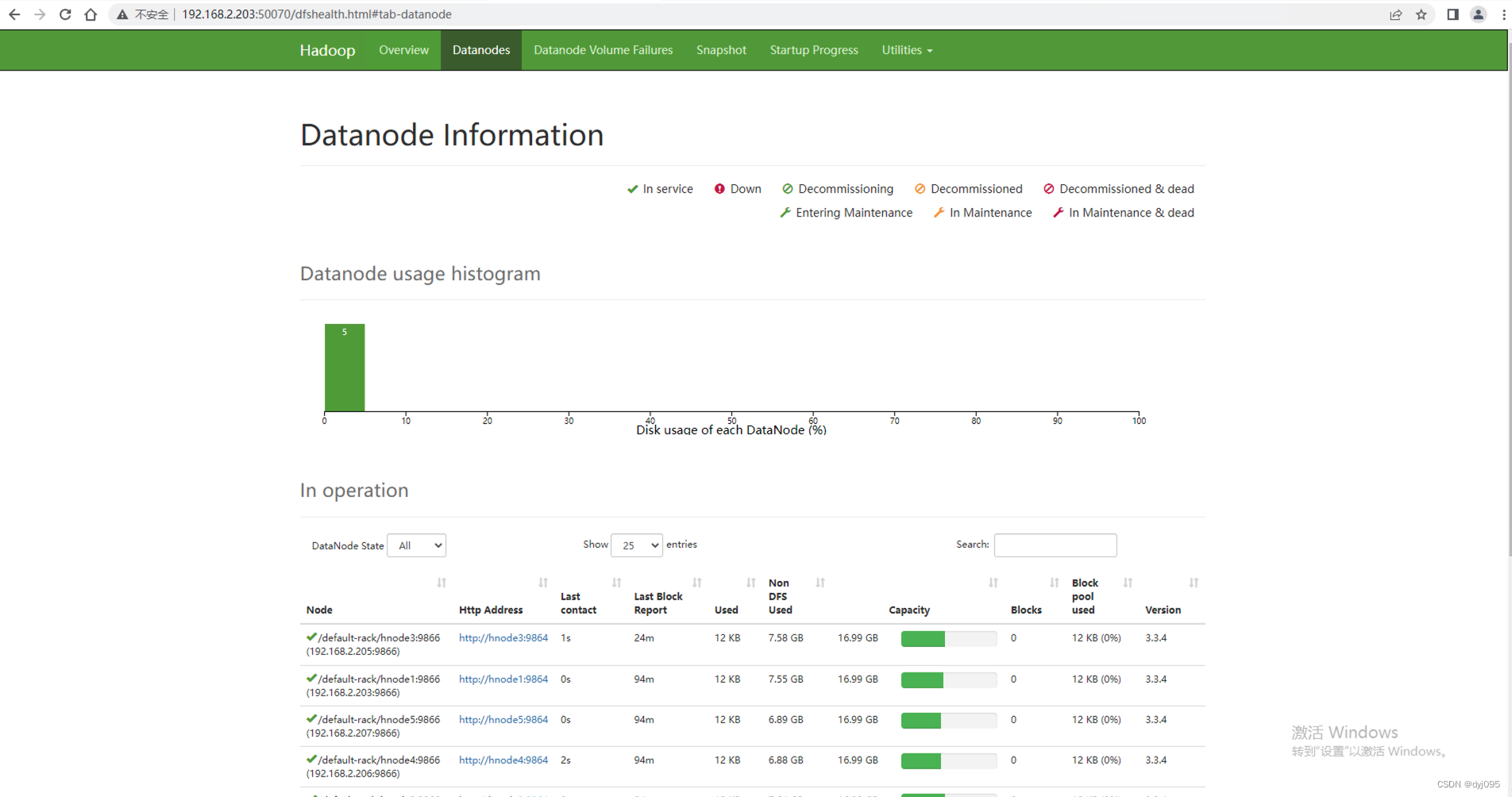Click hnode5 capacity usage bar
The image size is (1512, 797).
coord(949,721)
